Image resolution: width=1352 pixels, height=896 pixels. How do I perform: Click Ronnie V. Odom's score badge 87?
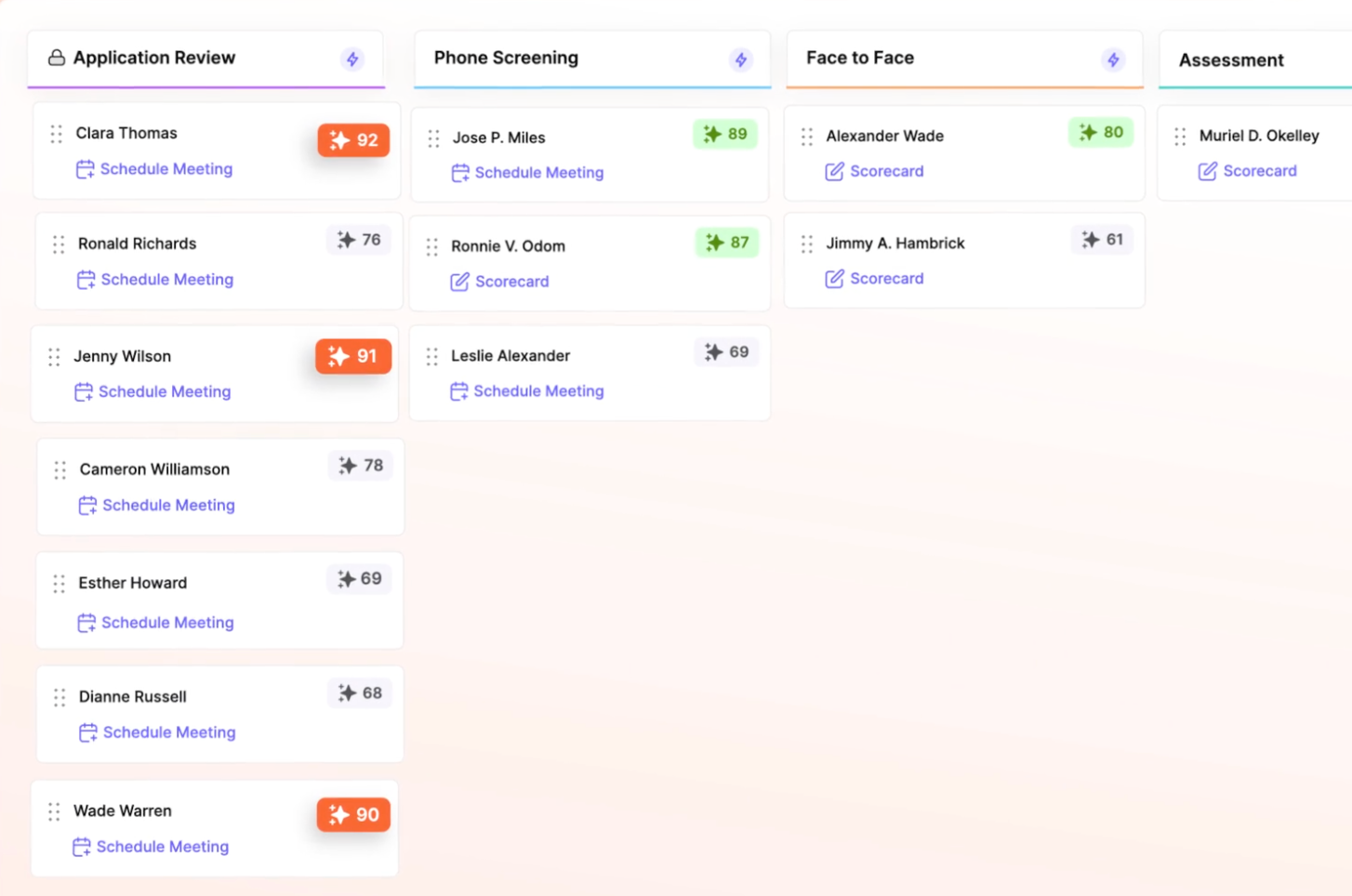pos(727,243)
